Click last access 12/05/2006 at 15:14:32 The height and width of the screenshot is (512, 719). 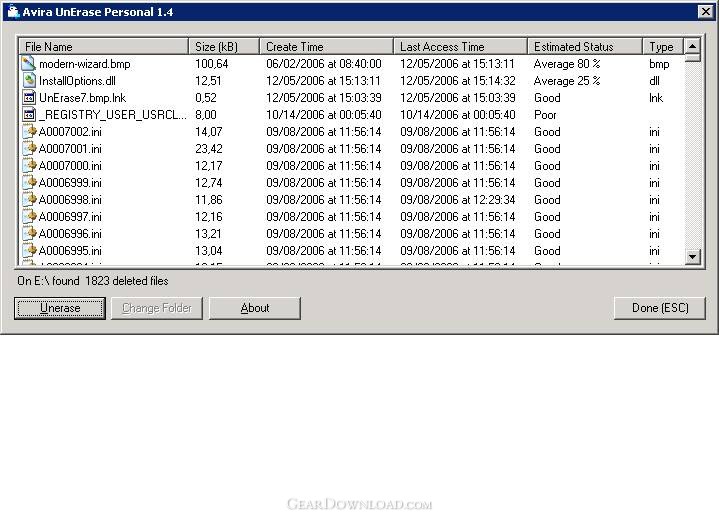(458, 81)
